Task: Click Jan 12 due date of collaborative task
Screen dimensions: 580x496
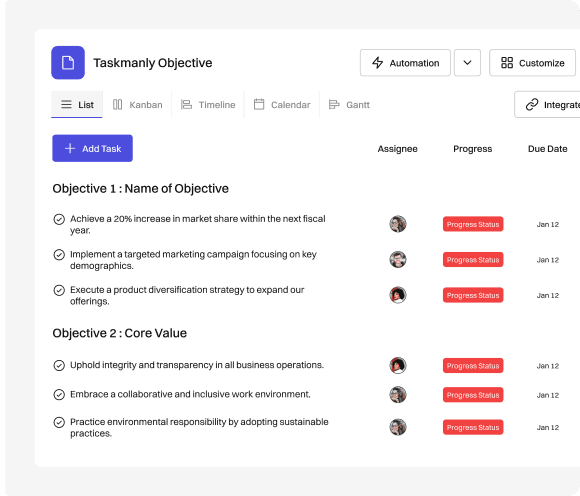Action: click(x=548, y=395)
